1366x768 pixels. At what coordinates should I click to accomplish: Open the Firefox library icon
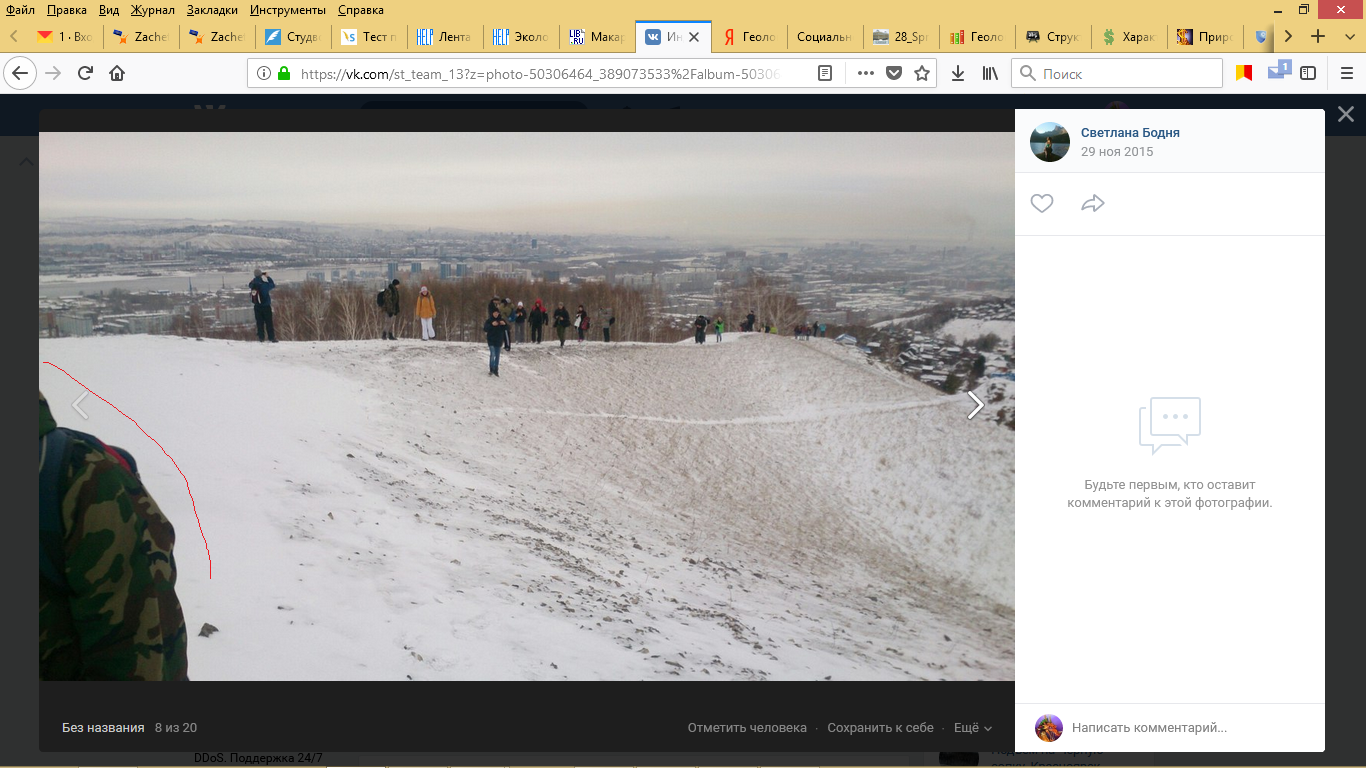pyautogui.click(x=989, y=73)
